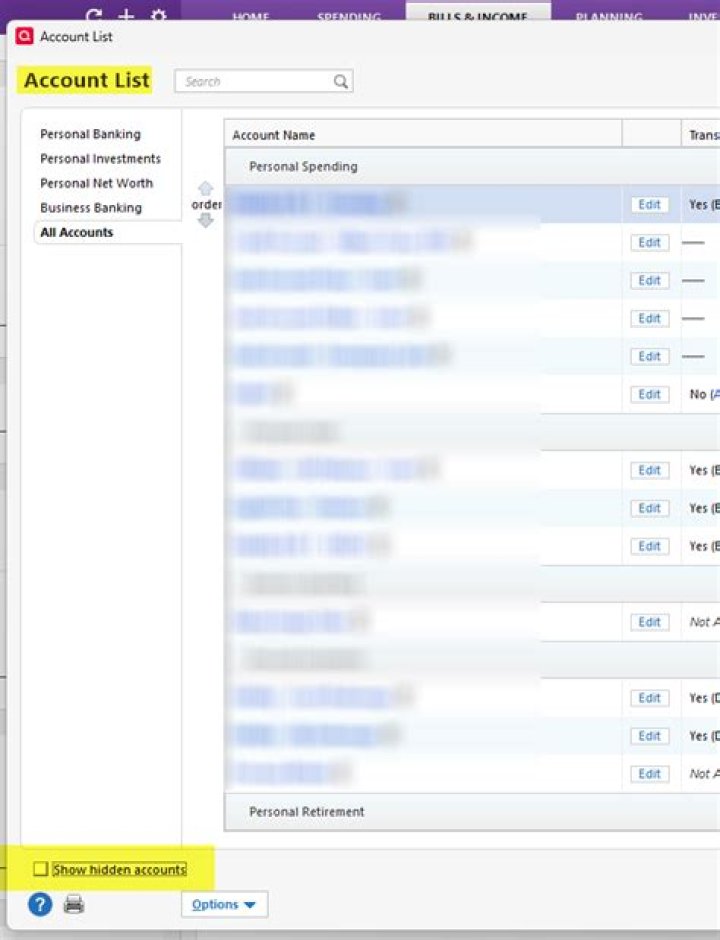Click the Quicken logo in the Account List title bar
This screenshot has height=940, width=720.
(25, 37)
